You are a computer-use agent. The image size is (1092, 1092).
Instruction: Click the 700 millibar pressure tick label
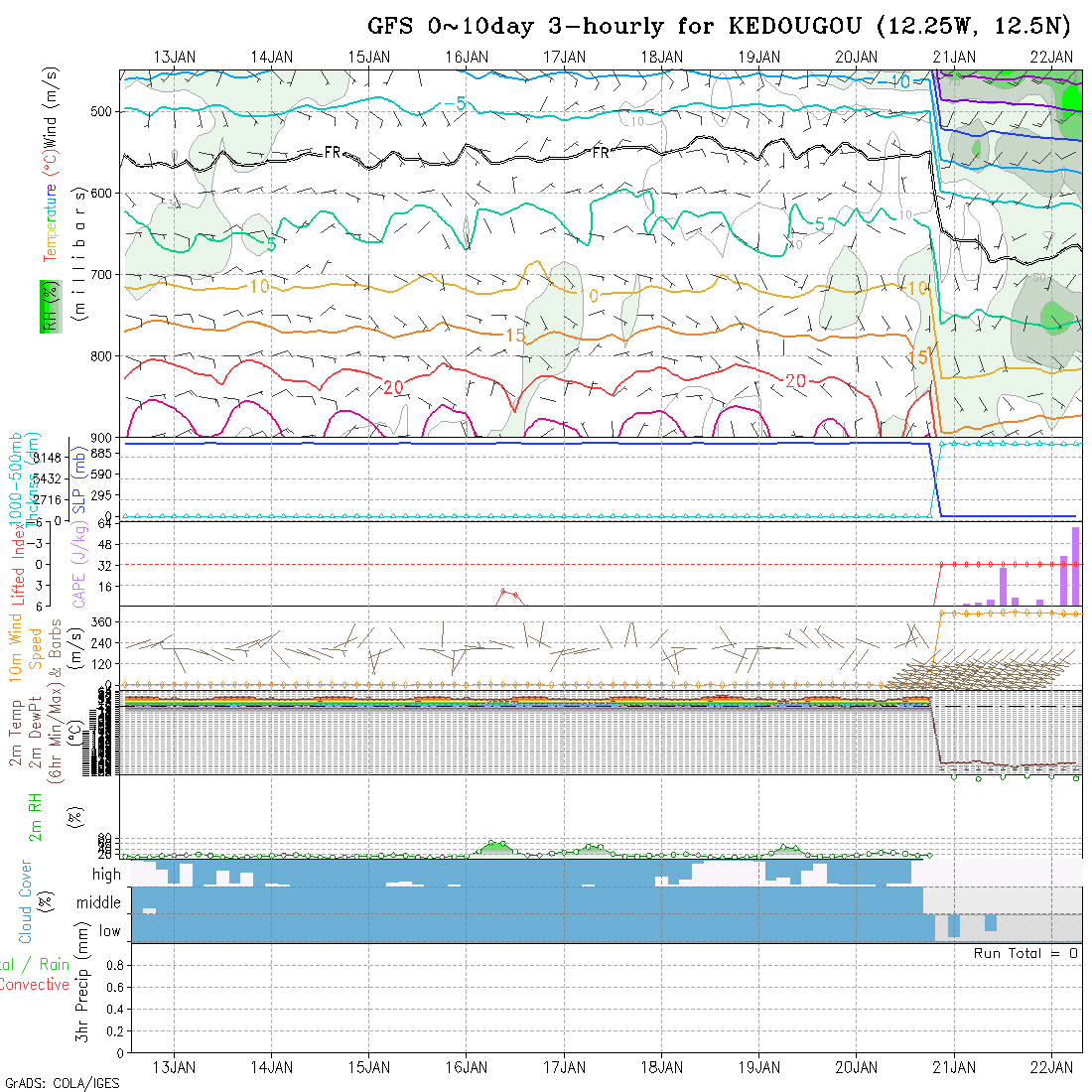[102, 274]
